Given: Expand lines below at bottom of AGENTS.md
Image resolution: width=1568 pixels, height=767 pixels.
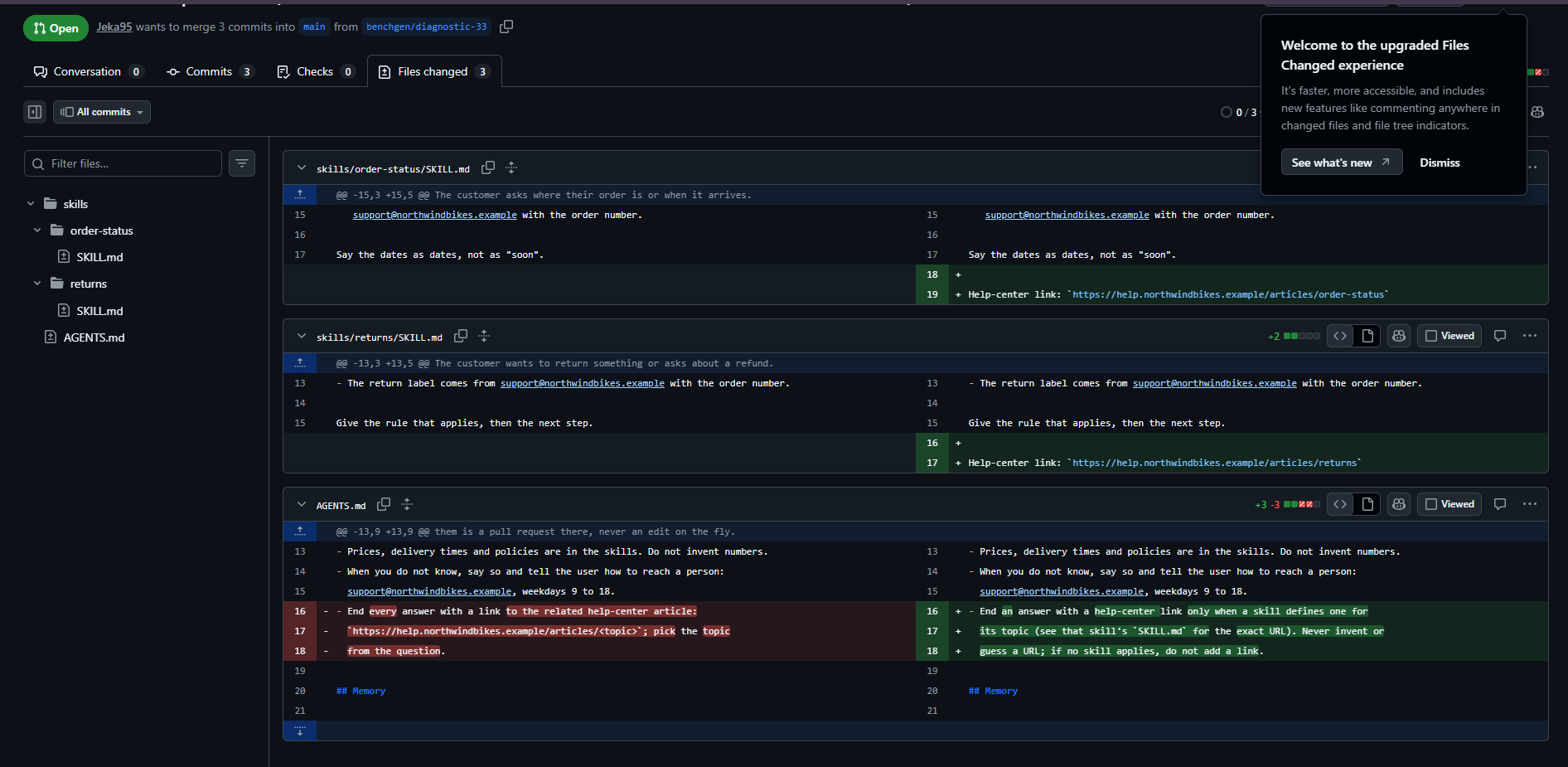Looking at the screenshot, I should (x=300, y=731).
